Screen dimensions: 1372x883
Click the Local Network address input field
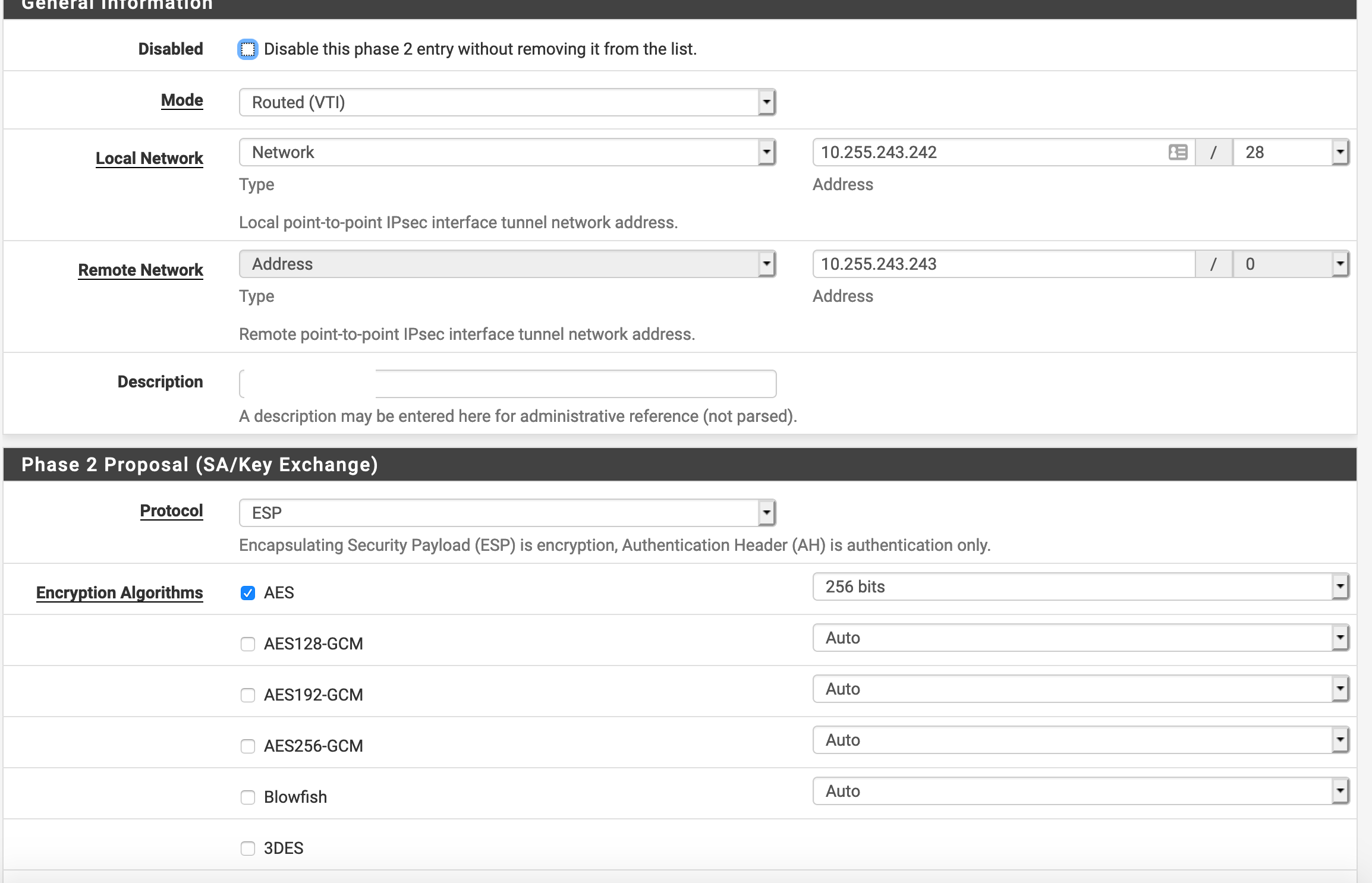click(987, 152)
